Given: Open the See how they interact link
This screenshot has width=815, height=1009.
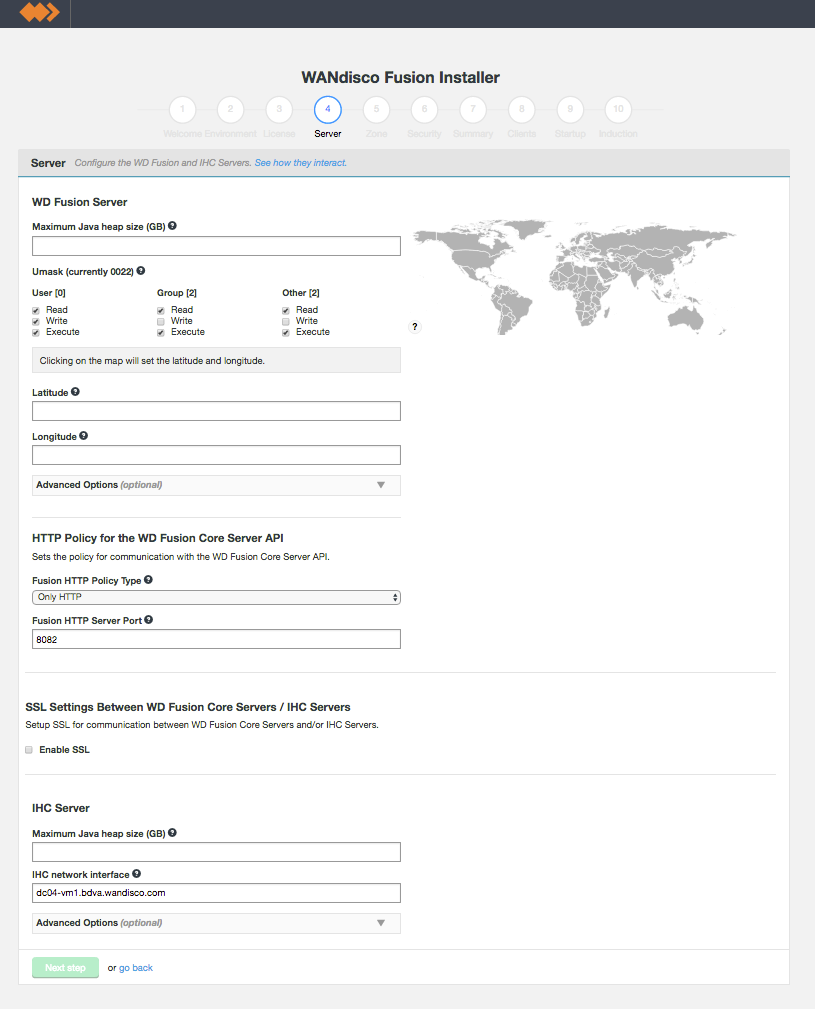Looking at the screenshot, I should pos(300,163).
